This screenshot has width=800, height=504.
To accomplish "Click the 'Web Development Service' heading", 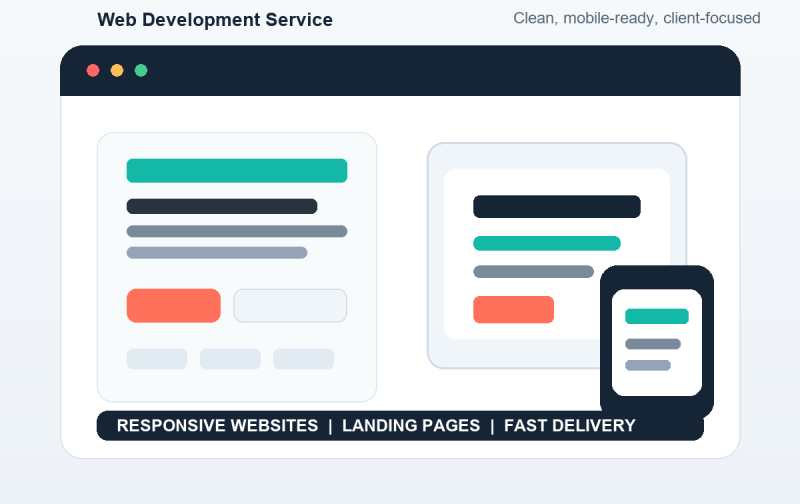I will coord(215,20).
